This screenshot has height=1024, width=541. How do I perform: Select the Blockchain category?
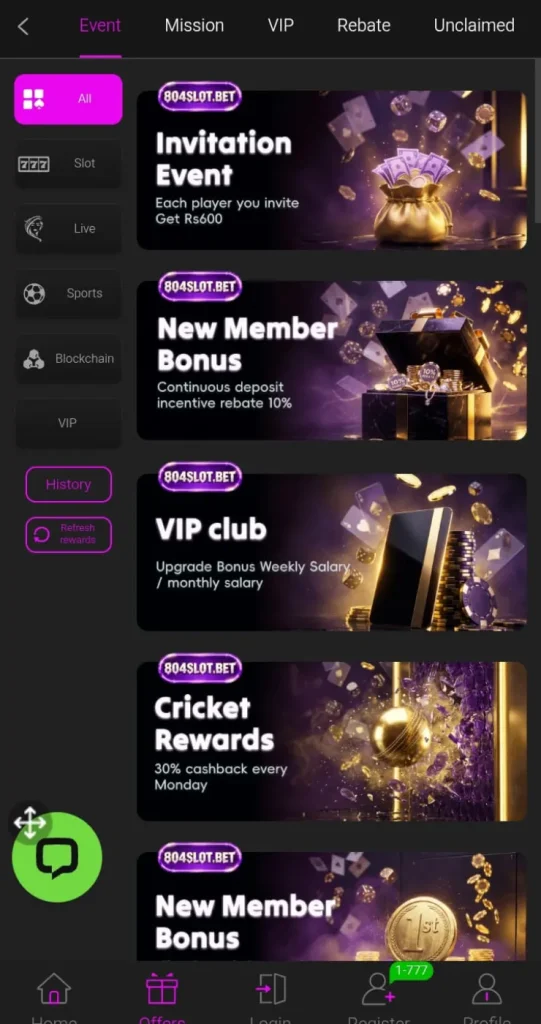click(x=68, y=359)
